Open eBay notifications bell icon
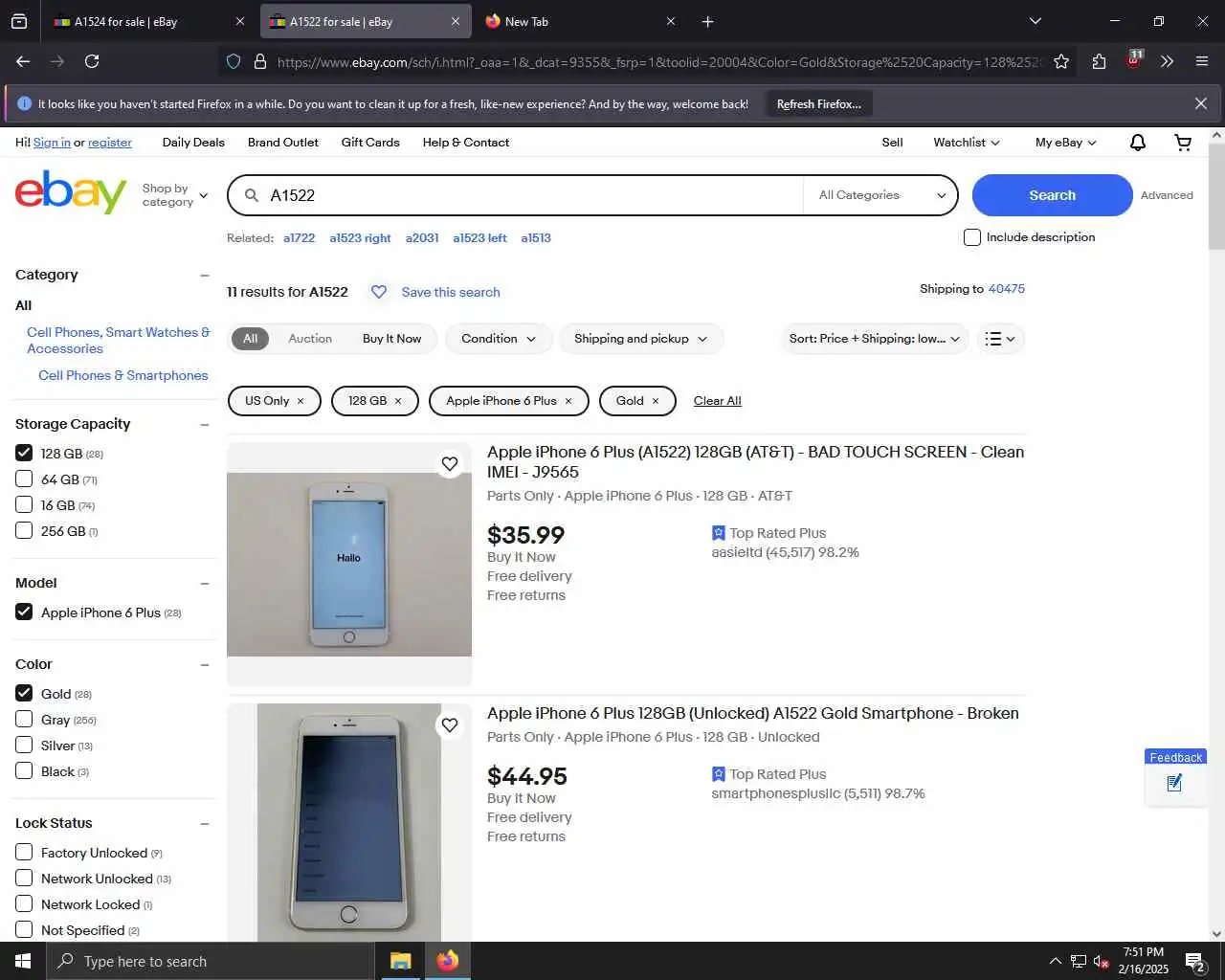Screen dimensions: 1225x980 (x=1138, y=143)
